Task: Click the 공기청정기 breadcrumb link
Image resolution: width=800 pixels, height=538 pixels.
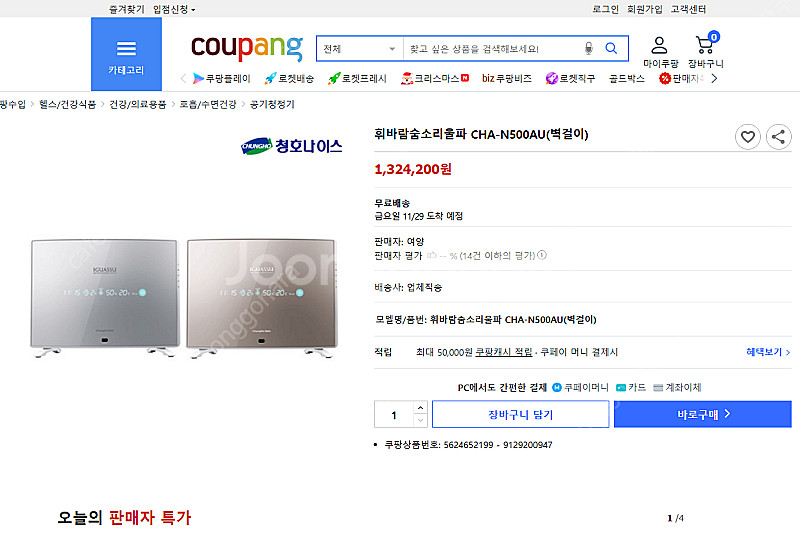Action: [271, 104]
